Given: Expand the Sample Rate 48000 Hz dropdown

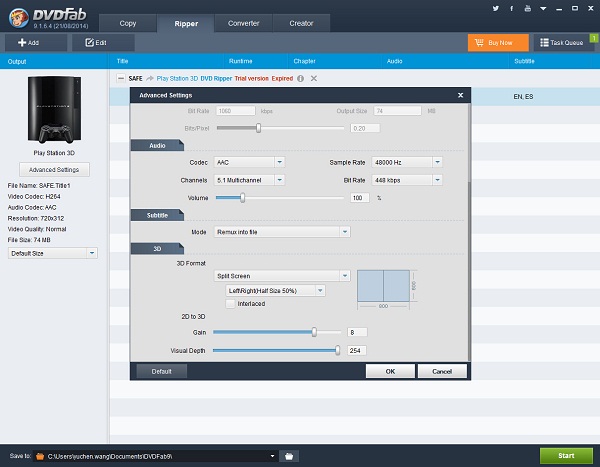Looking at the screenshot, I should [x=406, y=162].
